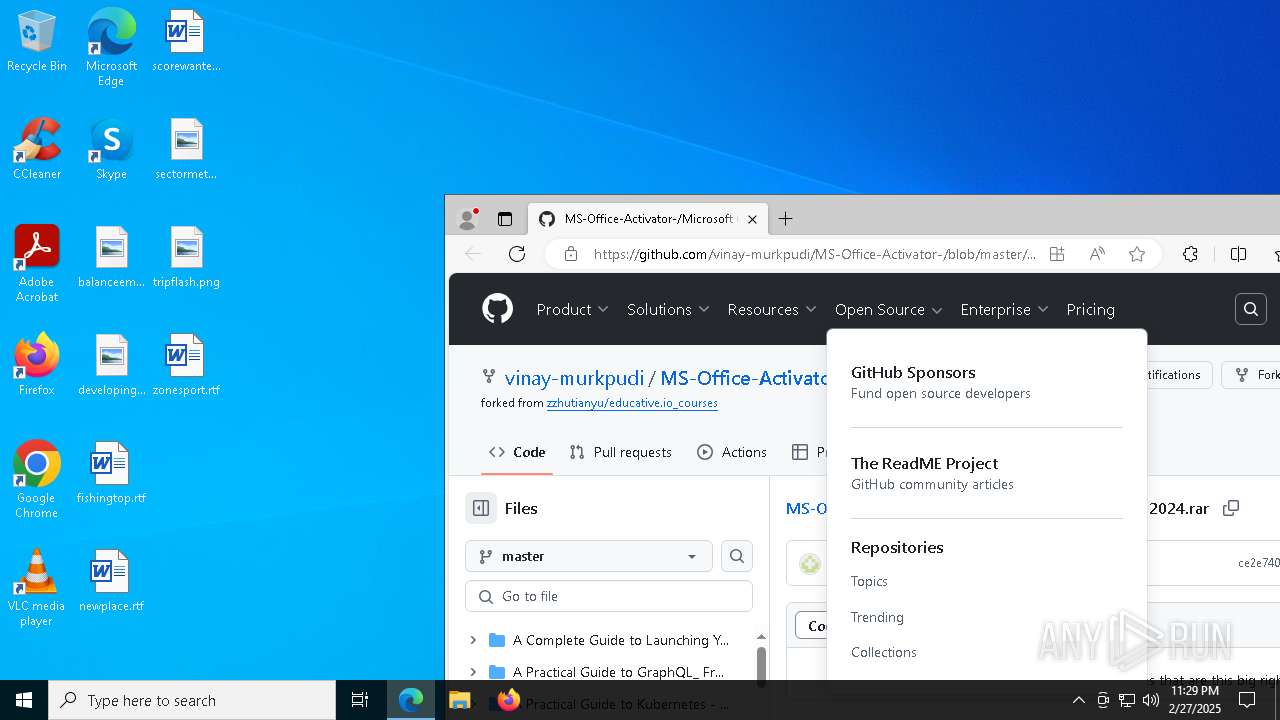This screenshot has width=1280, height=720.
Task: Open the Pricing page link
Action: [x=1090, y=310]
